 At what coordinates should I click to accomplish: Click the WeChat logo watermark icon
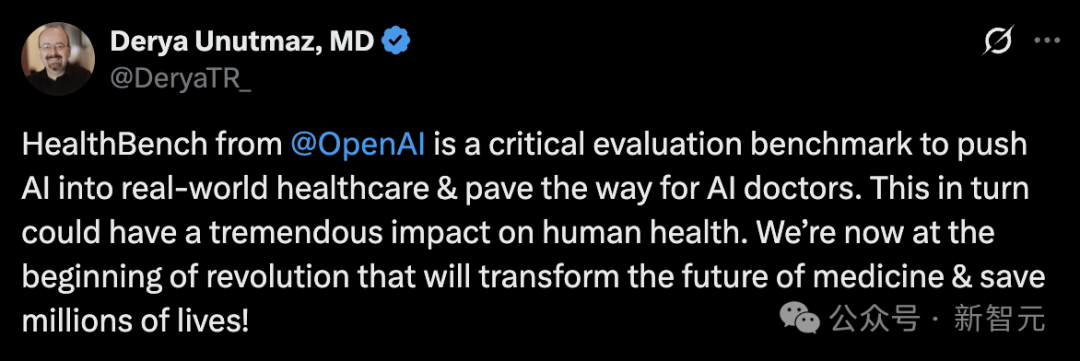click(x=800, y=318)
